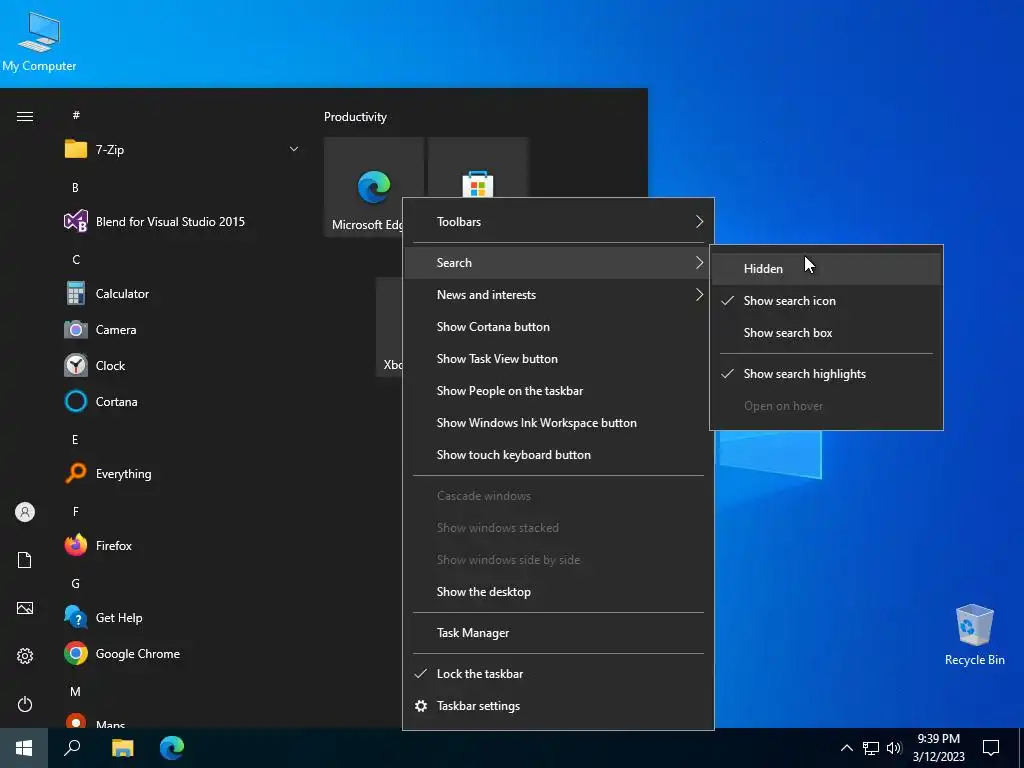Jump to letter G section header

[76, 584]
